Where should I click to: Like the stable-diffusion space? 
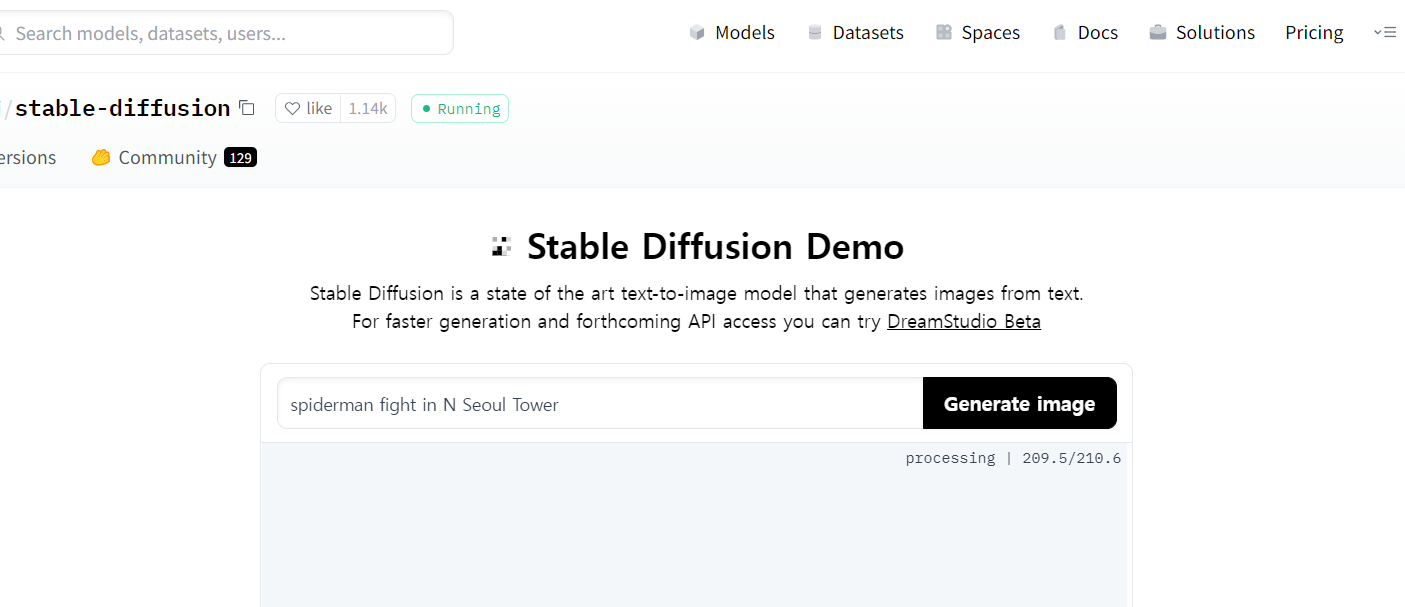[x=308, y=108]
